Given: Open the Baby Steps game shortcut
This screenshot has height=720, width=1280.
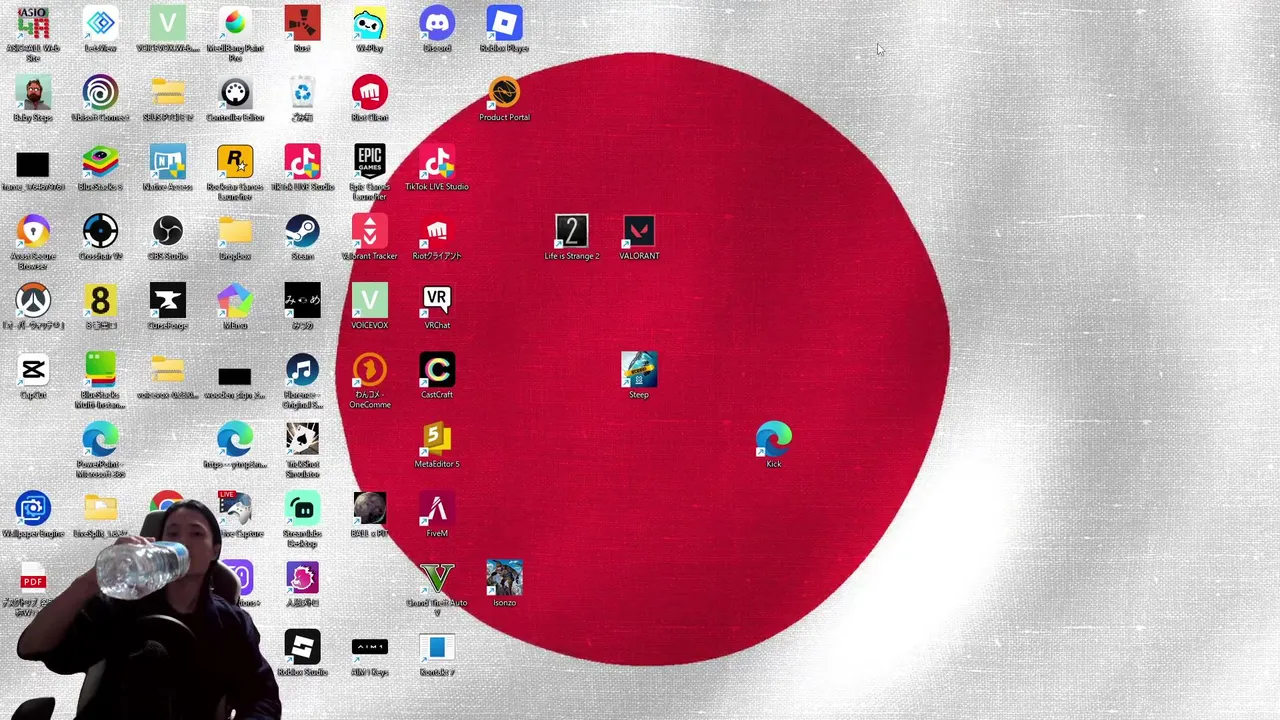Looking at the screenshot, I should click(x=33, y=93).
